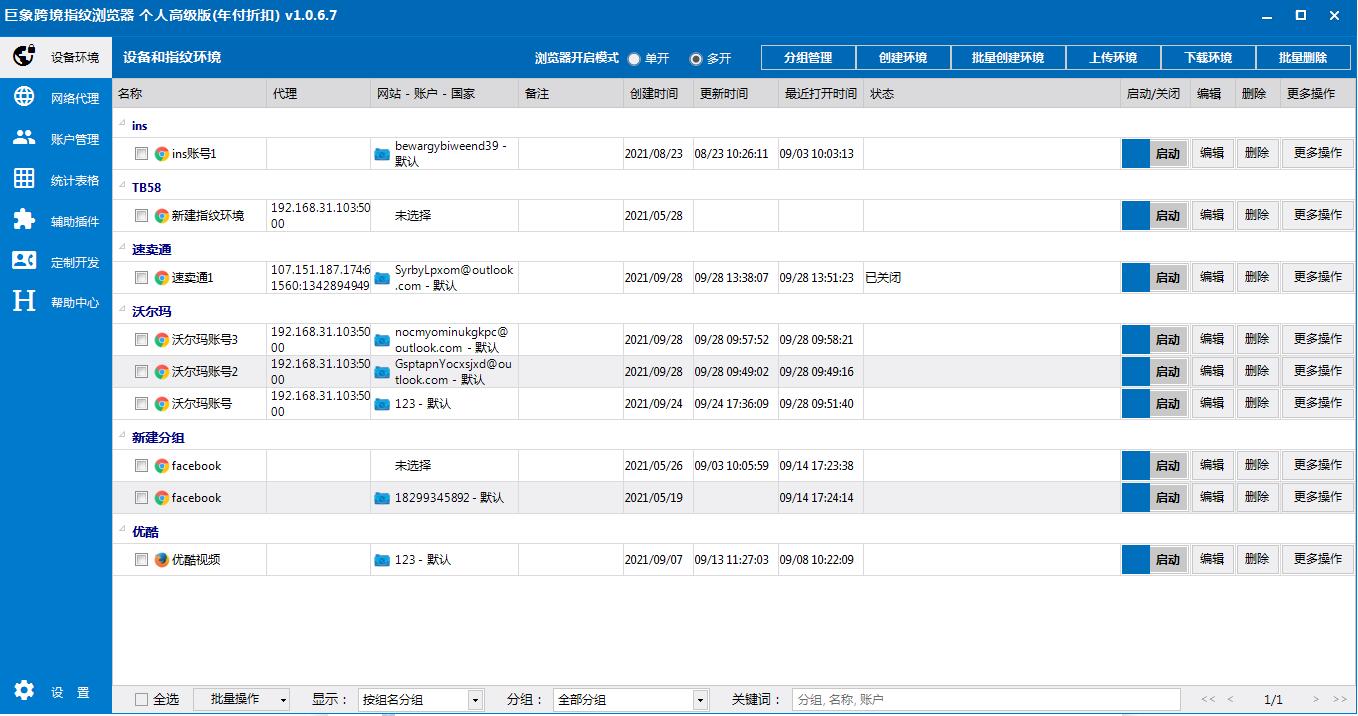
Task: Check the 优酷视频 checkbox
Action: pyautogui.click(x=141, y=560)
